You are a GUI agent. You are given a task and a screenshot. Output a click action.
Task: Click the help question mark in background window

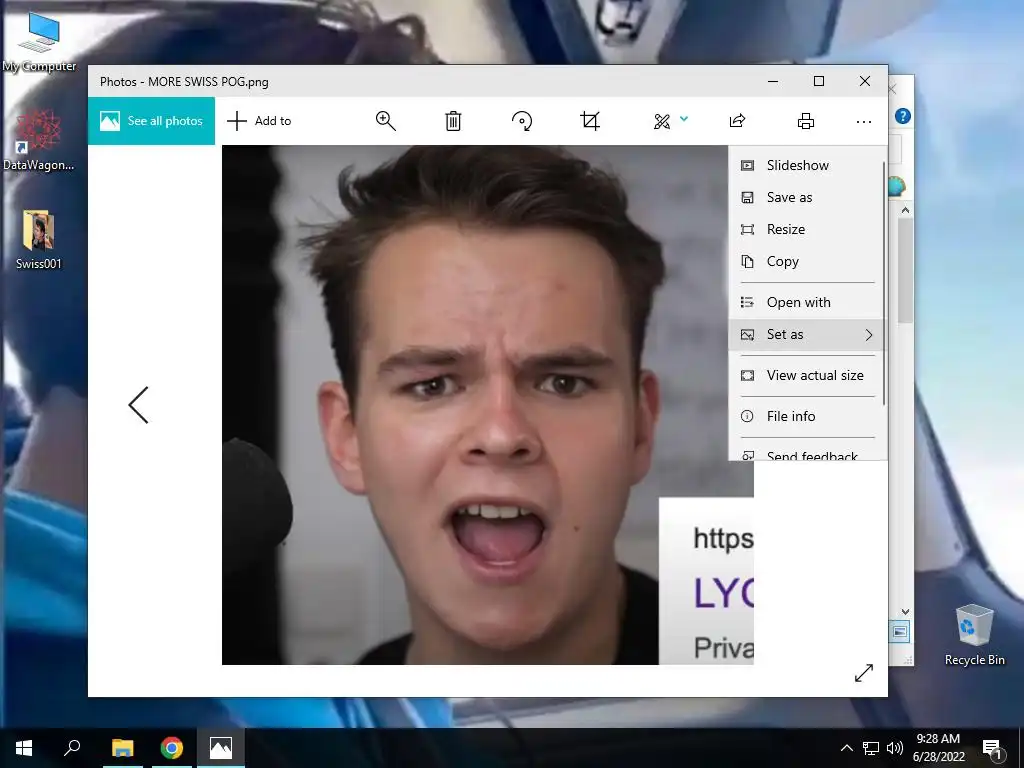point(903,116)
